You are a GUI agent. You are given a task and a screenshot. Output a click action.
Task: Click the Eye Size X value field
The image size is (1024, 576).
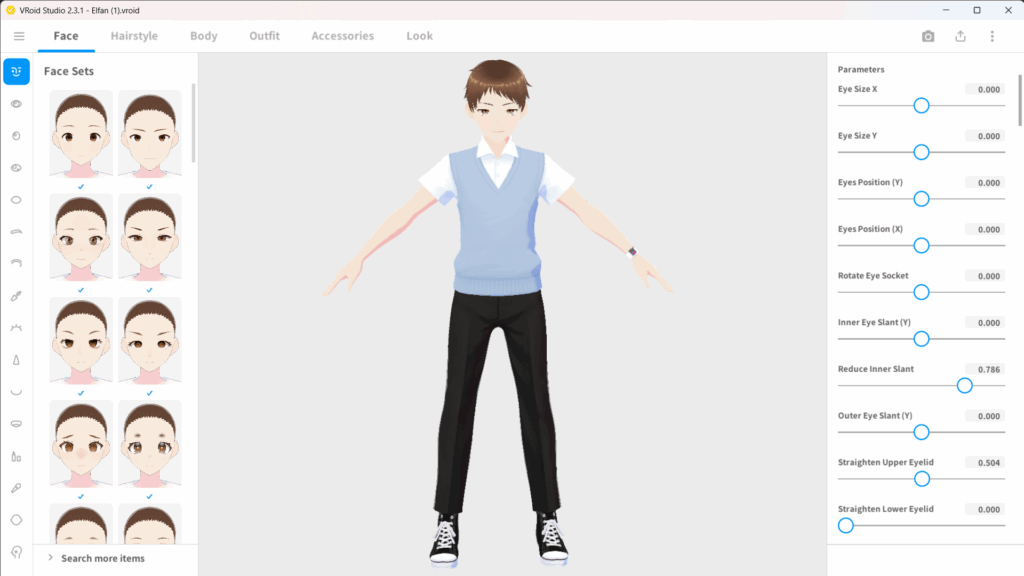pyautogui.click(x=985, y=89)
